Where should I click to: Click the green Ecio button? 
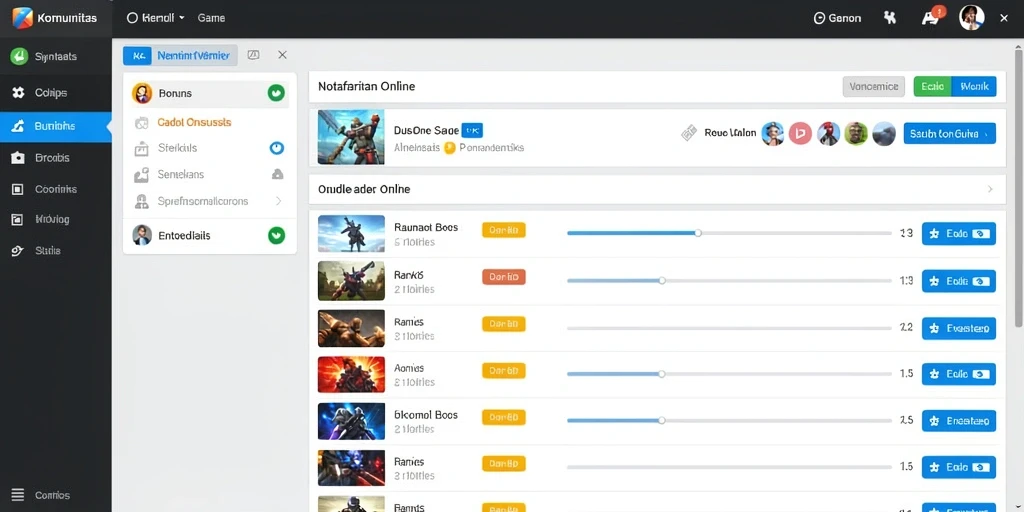933,86
